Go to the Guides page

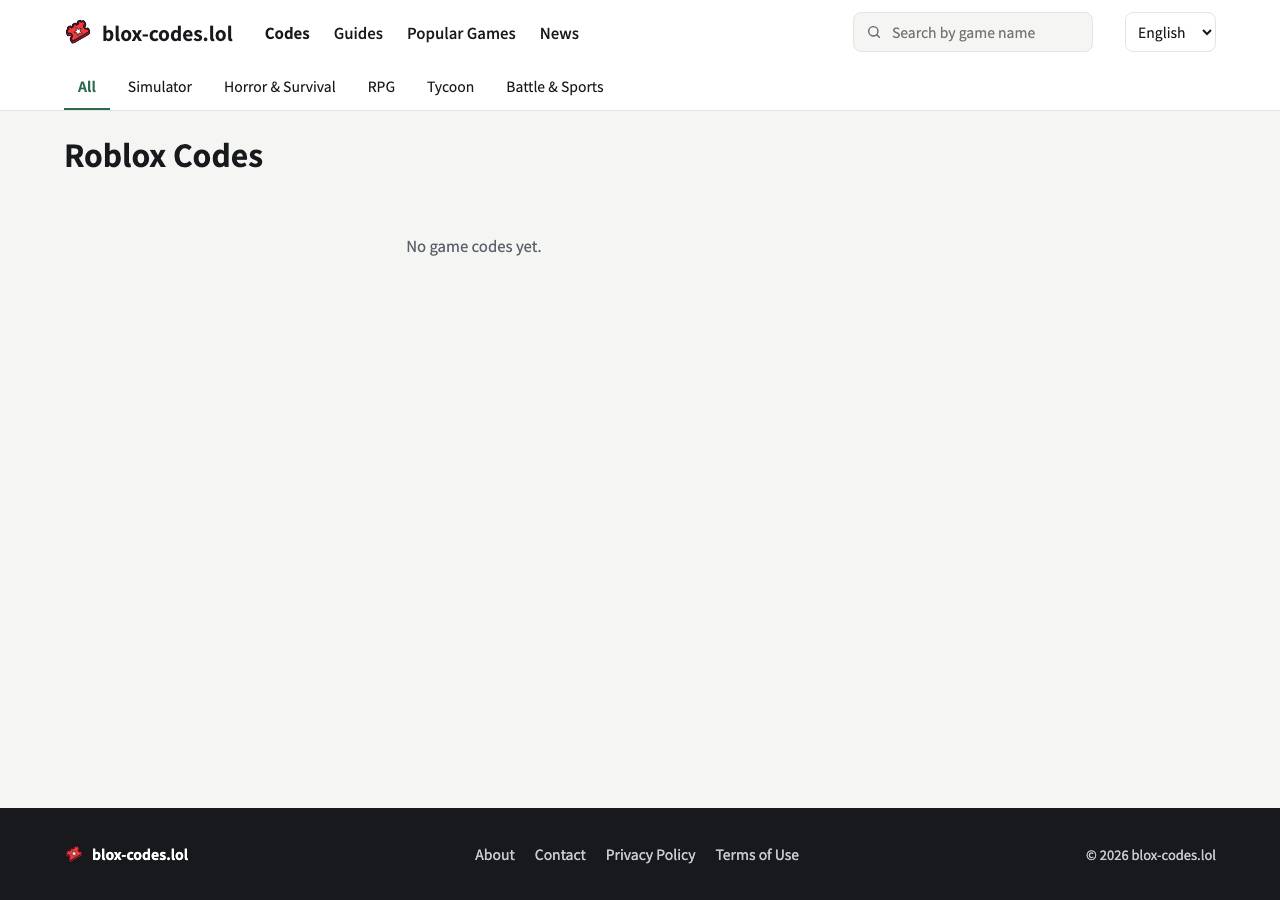pyautogui.click(x=358, y=33)
